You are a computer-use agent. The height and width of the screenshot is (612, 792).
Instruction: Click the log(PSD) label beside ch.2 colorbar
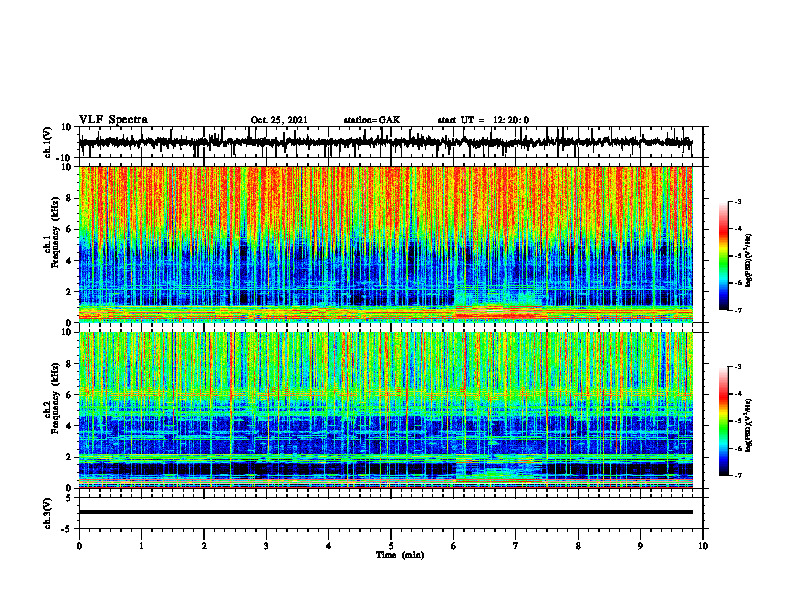pos(749,425)
